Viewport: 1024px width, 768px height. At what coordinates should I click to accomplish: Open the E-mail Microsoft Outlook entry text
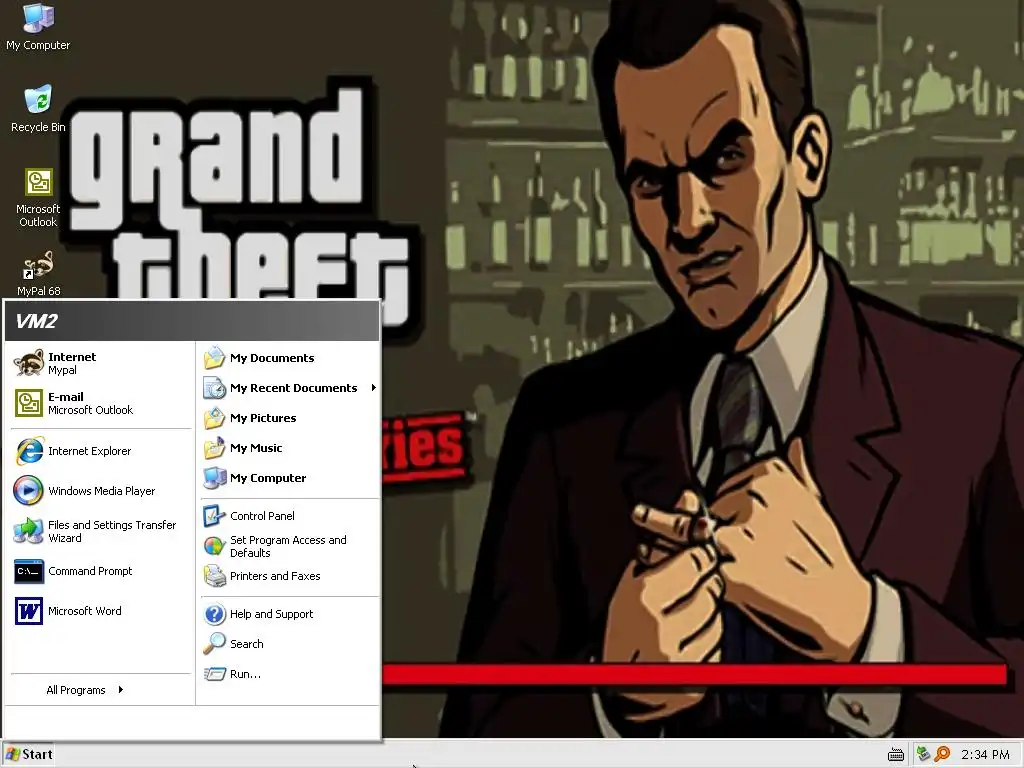(90, 404)
